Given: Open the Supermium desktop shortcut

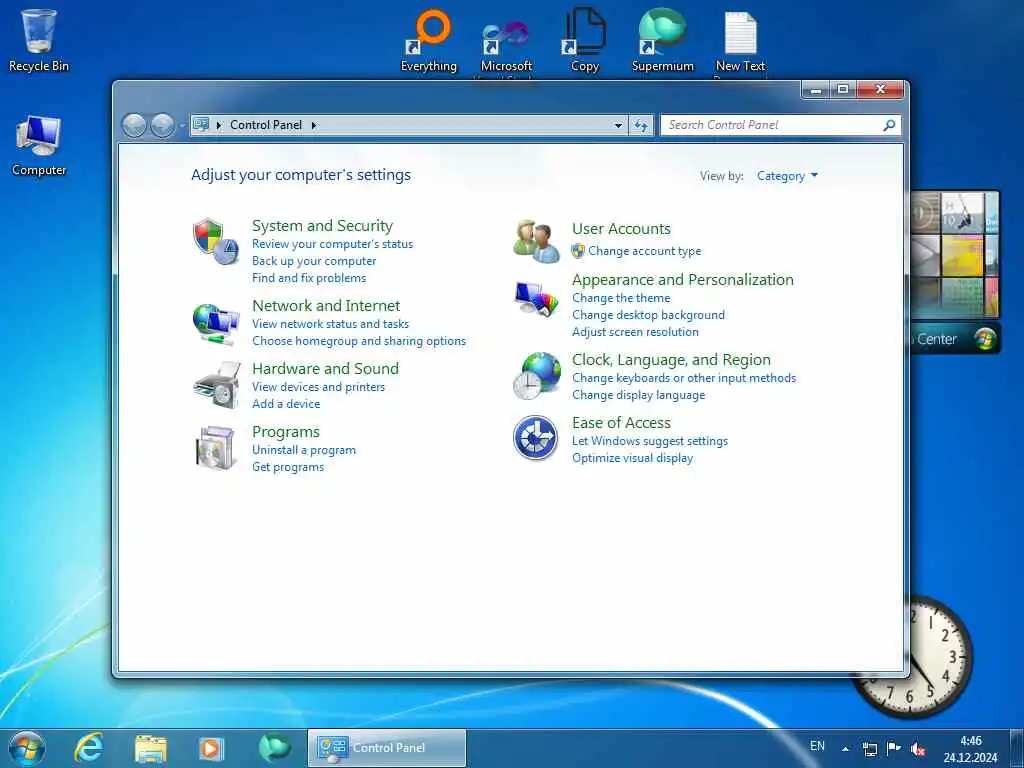Looking at the screenshot, I should tap(663, 40).
